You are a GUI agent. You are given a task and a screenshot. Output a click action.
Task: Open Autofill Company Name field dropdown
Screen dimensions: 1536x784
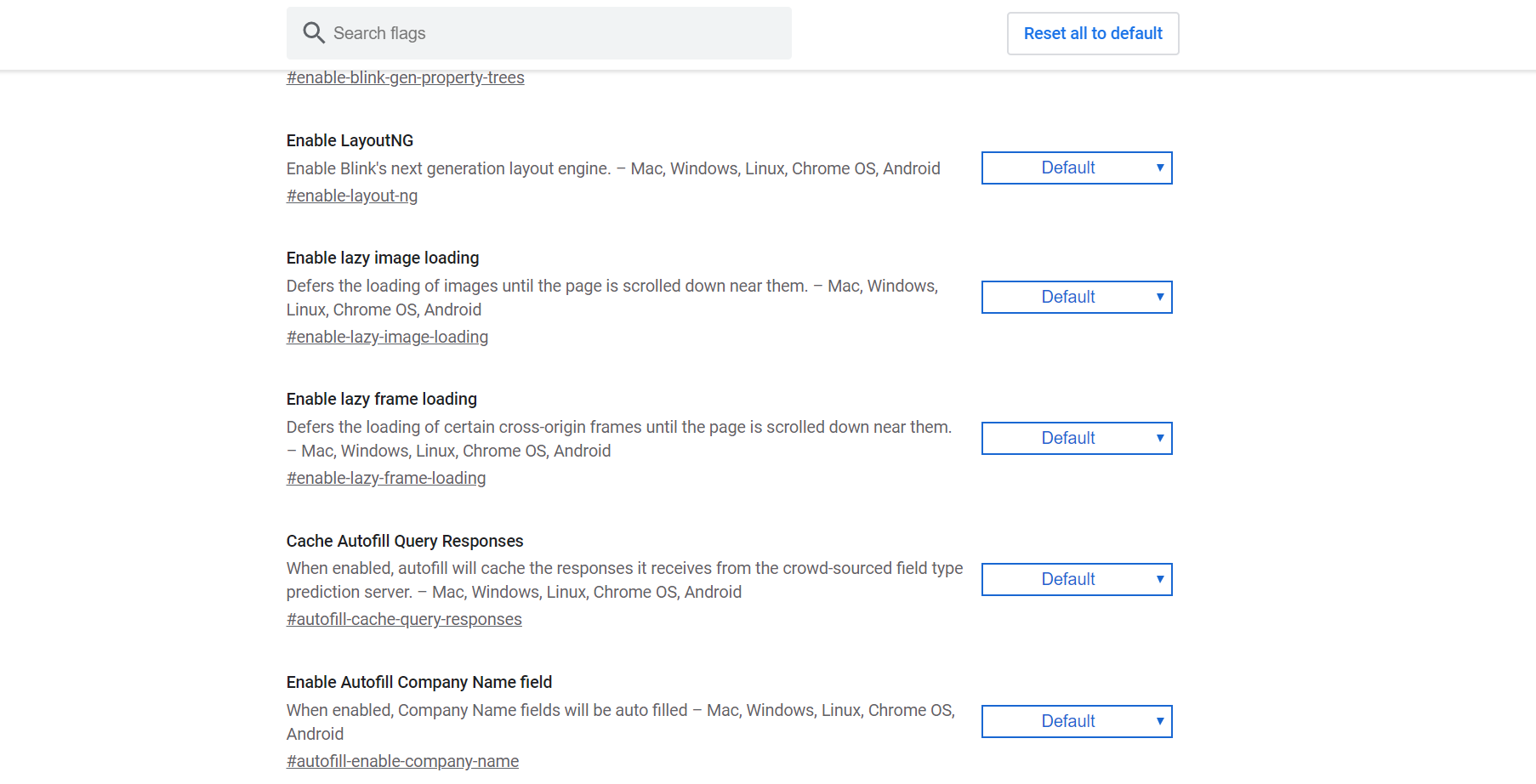point(1077,721)
